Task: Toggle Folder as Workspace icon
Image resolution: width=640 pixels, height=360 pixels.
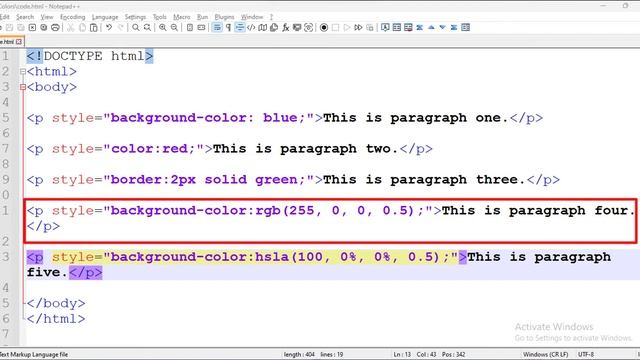Action: (297, 27)
